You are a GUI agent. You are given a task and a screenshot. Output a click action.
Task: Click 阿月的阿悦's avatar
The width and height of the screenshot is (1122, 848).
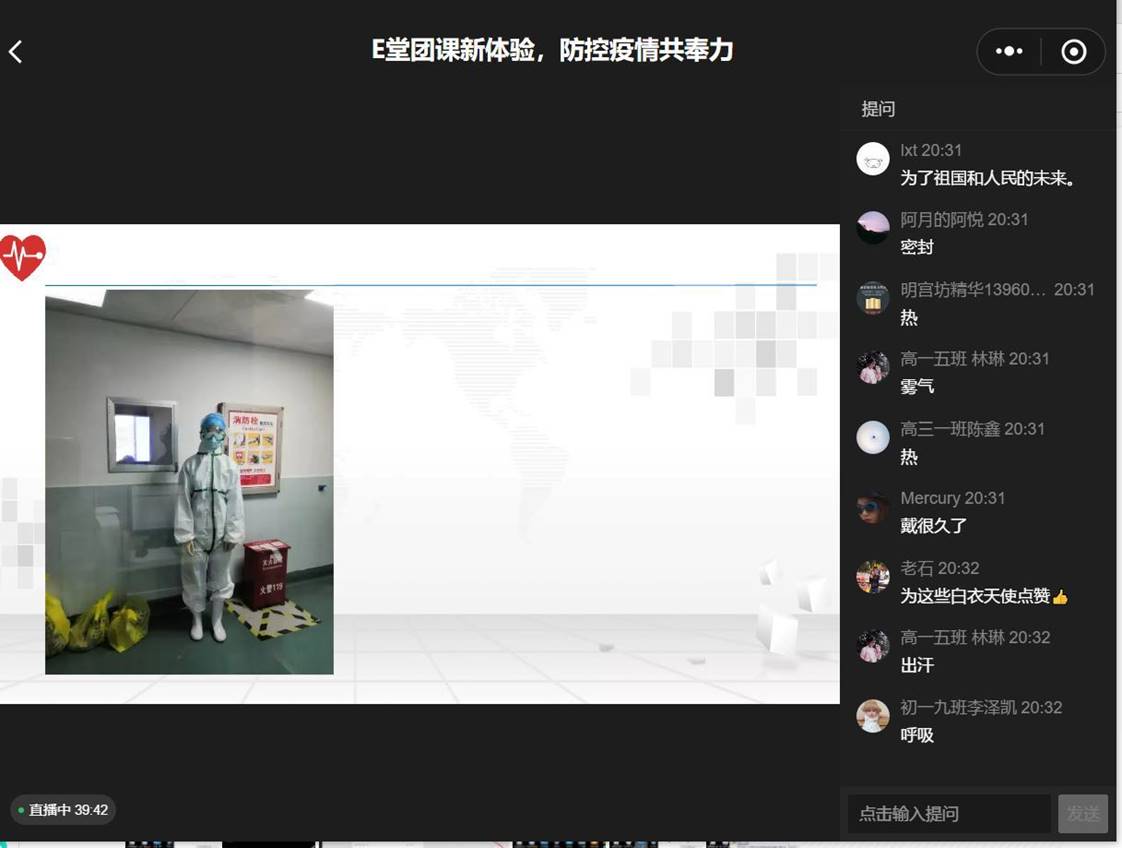click(x=873, y=228)
